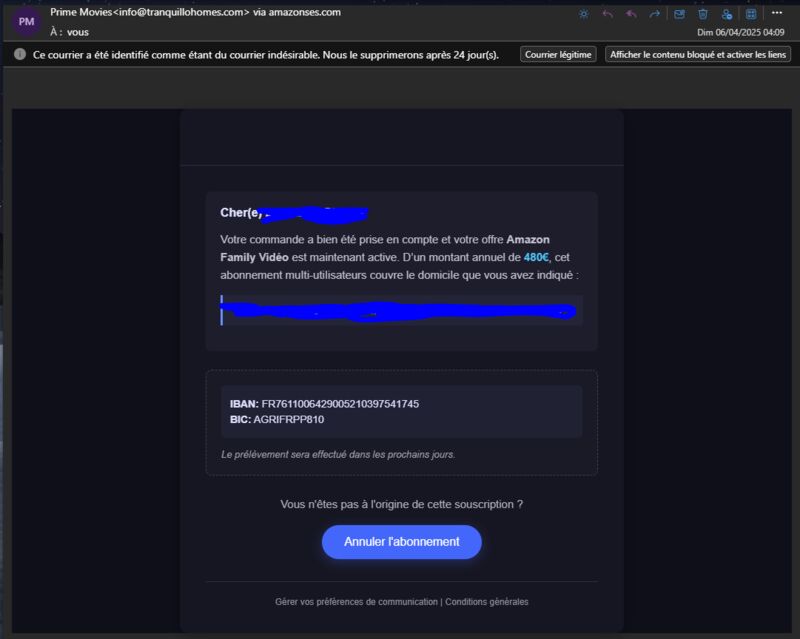Viewport: 800px width, 639px height.
Task: Open the three-dot more actions menu
Action: [777, 13]
